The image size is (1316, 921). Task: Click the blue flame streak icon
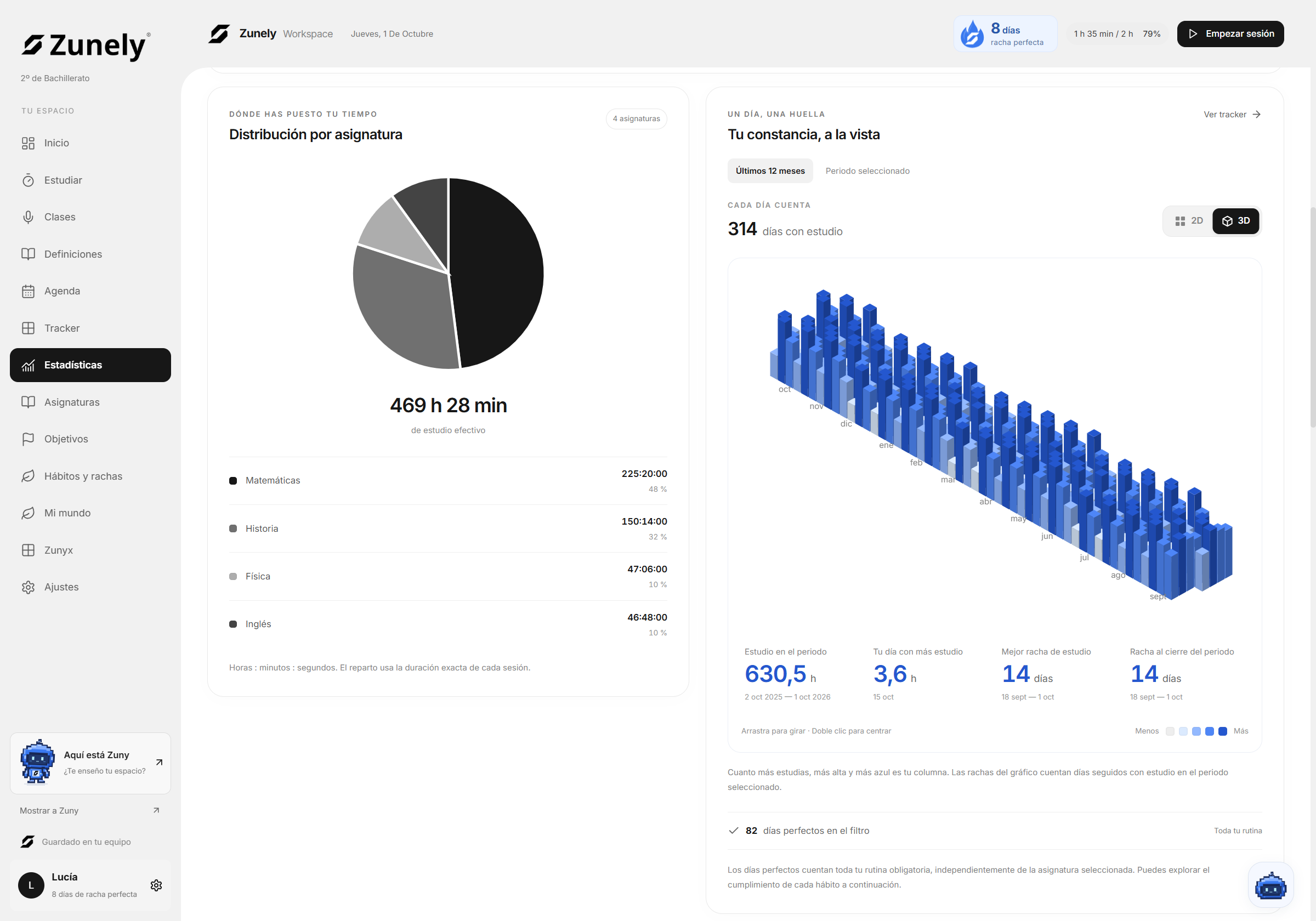(972, 34)
